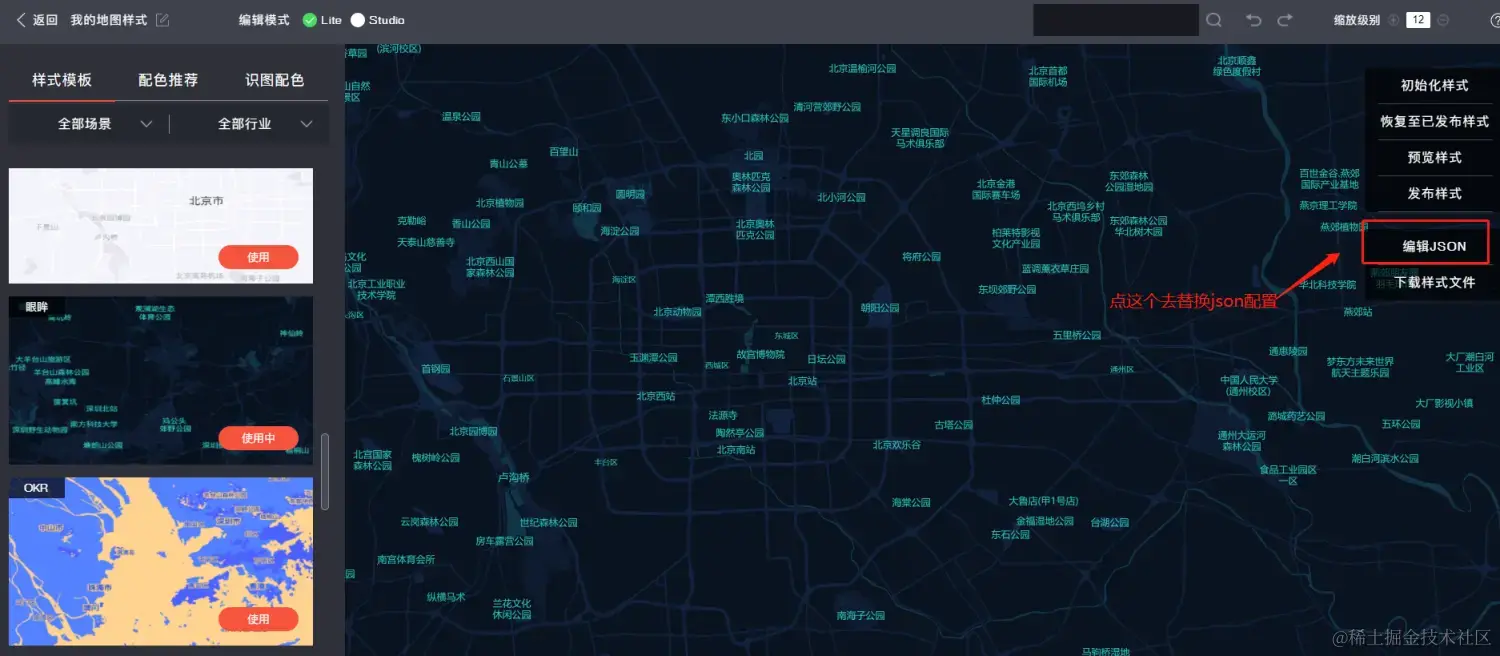Click the 返回 text link
The width and height of the screenshot is (1500, 656).
coord(45,20)
